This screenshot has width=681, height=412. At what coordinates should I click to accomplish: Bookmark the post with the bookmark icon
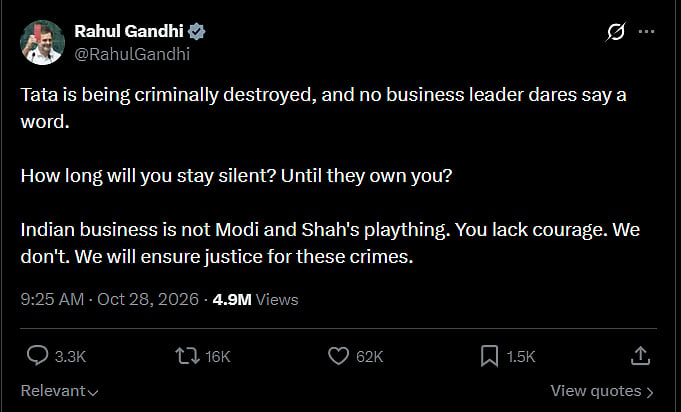click(489, 356)
